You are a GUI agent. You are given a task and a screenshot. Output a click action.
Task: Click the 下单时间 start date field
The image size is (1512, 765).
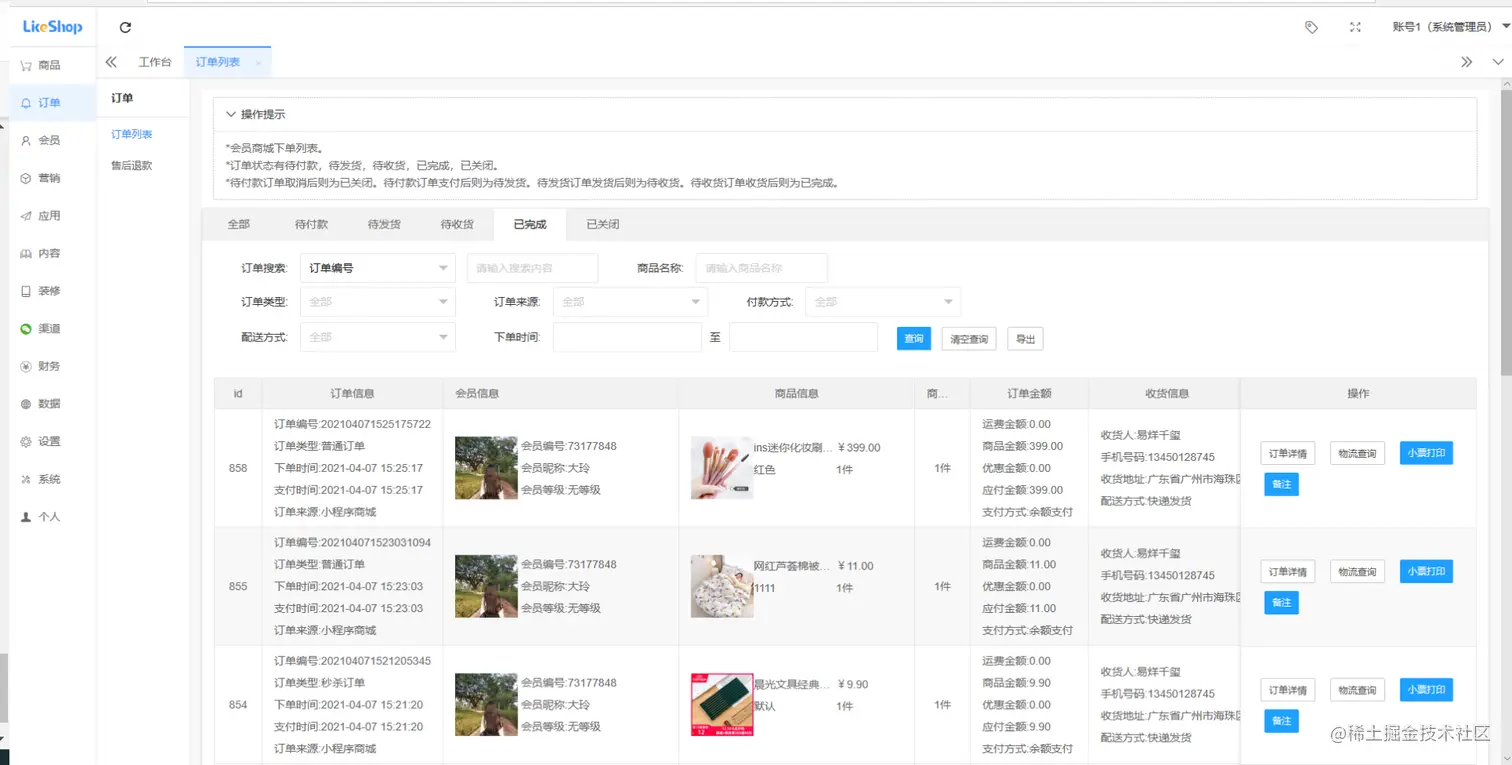tap(627, 337)
